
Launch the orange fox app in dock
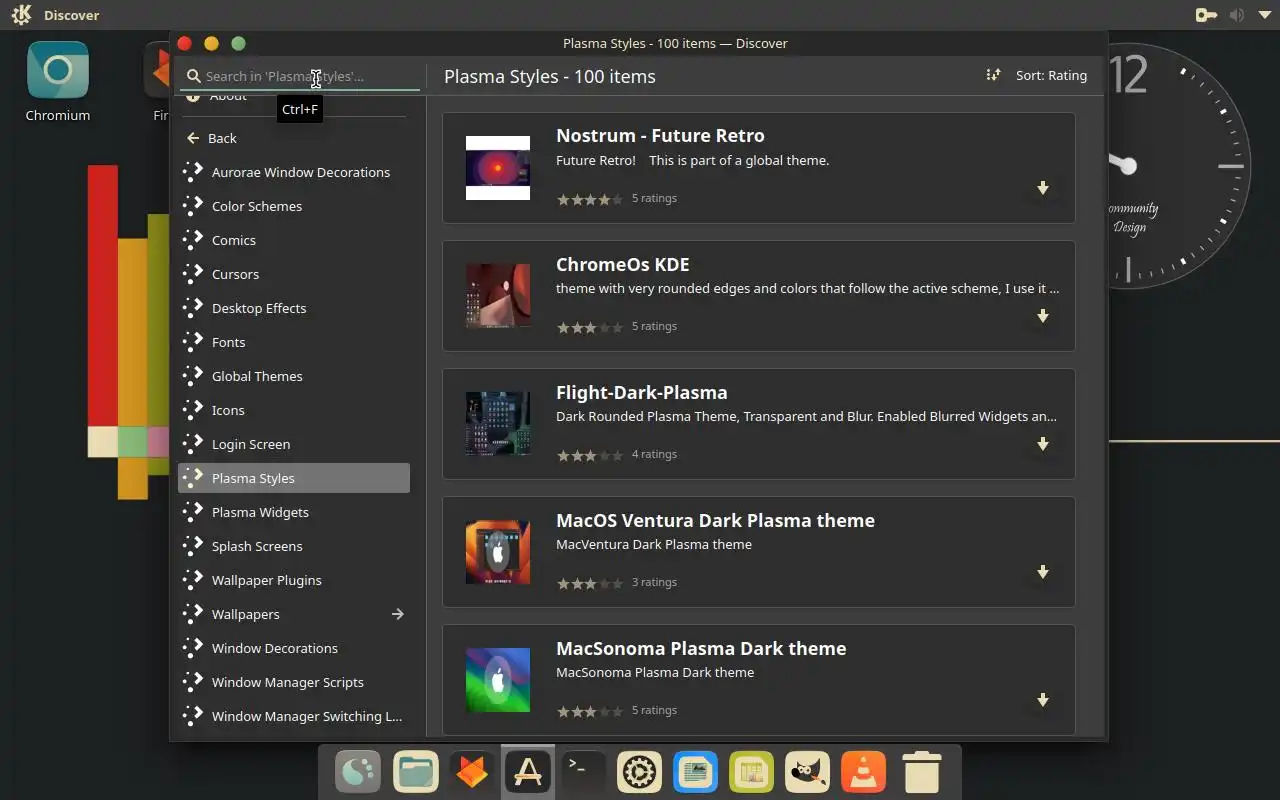click(472, 771)
